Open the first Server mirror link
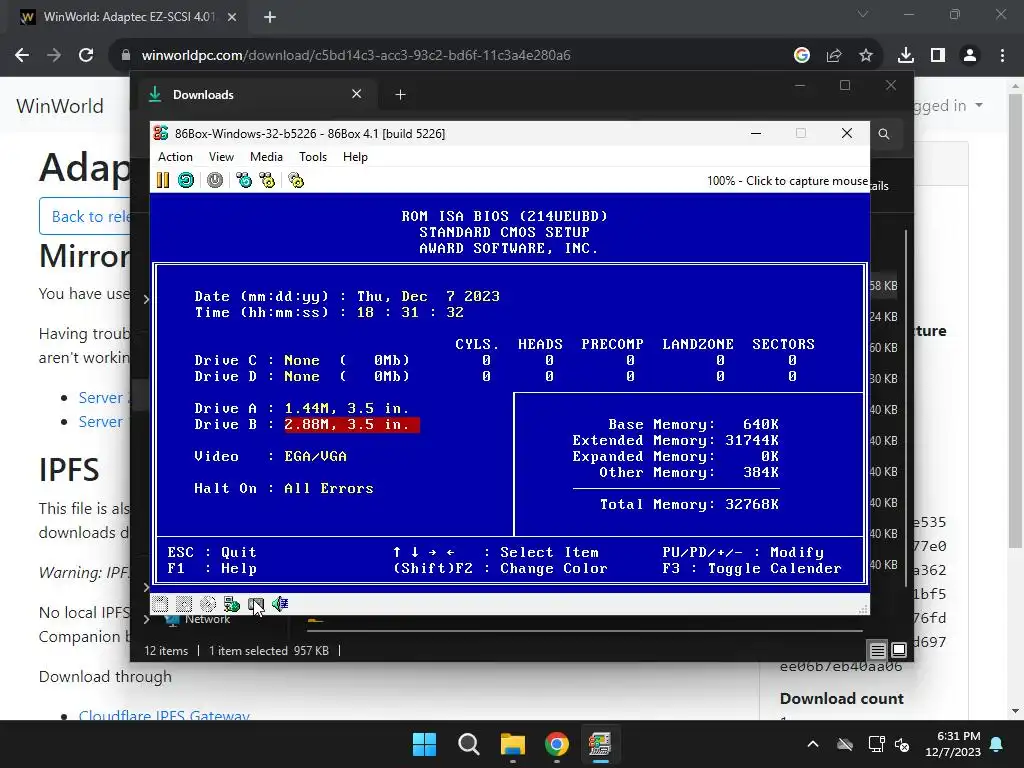1024x768 pixels. tap(102, 398)
